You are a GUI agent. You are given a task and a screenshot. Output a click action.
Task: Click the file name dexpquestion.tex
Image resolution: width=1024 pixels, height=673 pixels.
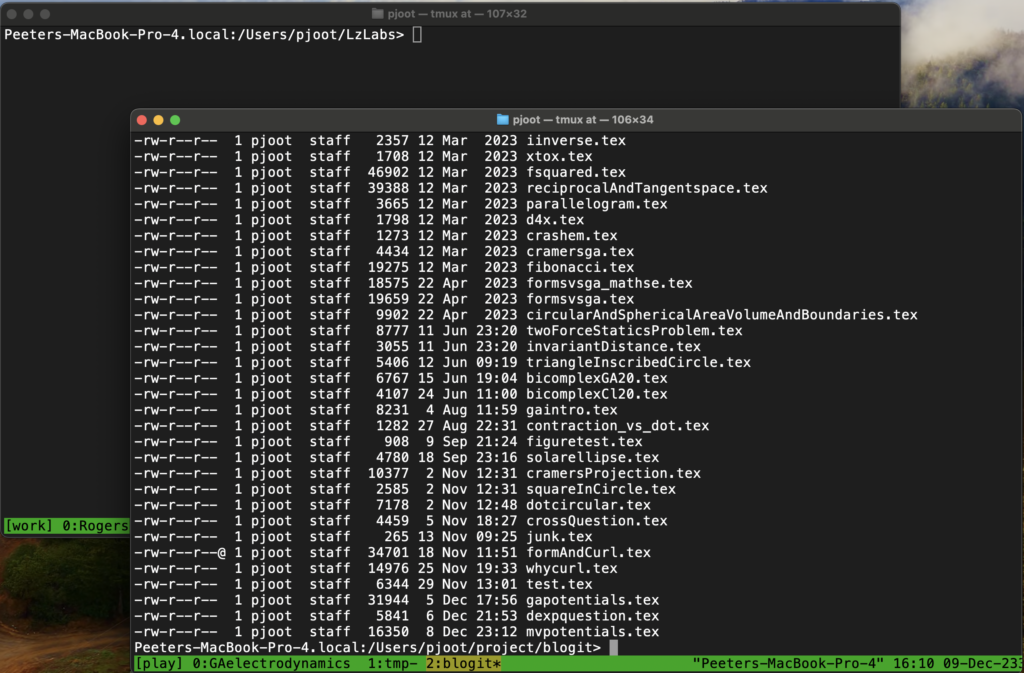[x=592, y=616]
